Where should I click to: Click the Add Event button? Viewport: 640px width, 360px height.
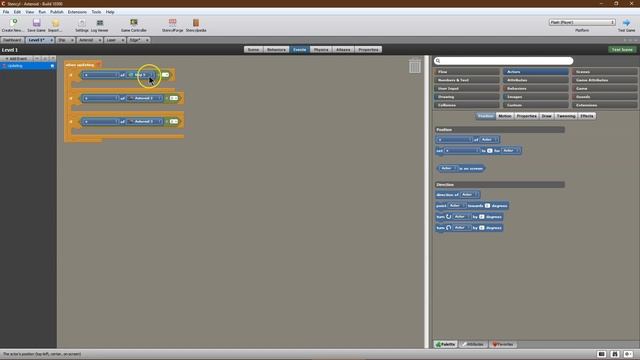(x=16, y=59)
